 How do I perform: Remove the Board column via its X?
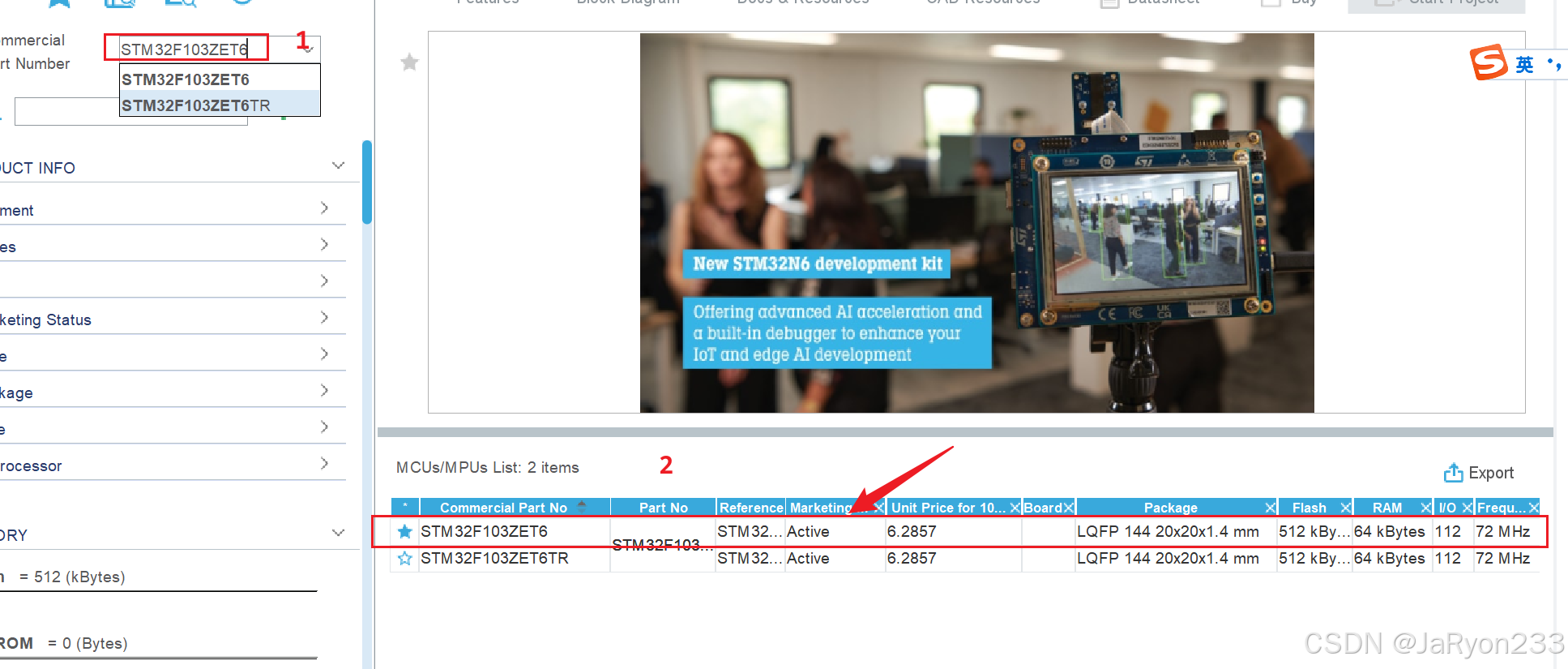(x=1069, y=508)
